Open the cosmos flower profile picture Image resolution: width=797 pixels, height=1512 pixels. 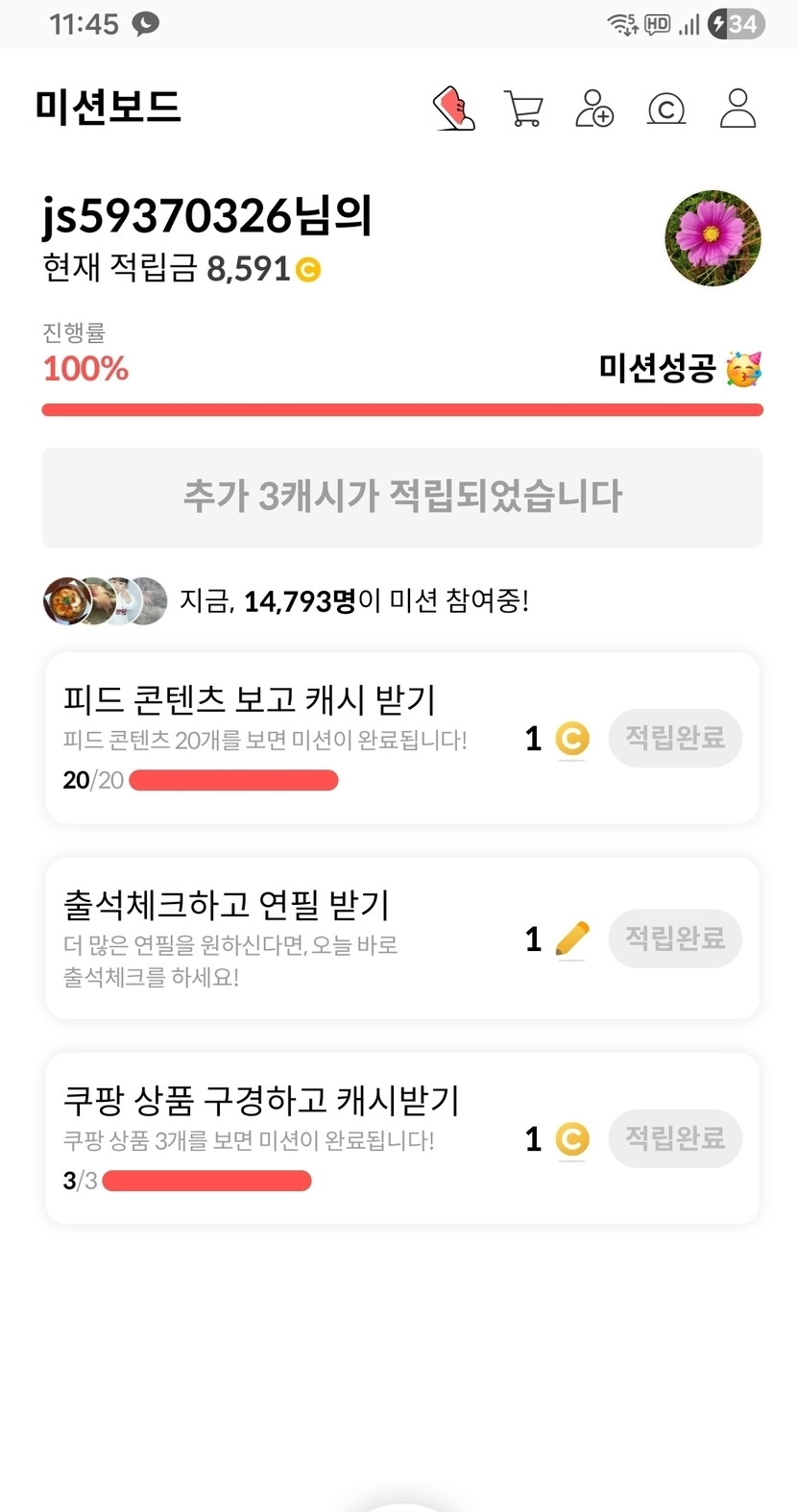click(x=712, y=238)
